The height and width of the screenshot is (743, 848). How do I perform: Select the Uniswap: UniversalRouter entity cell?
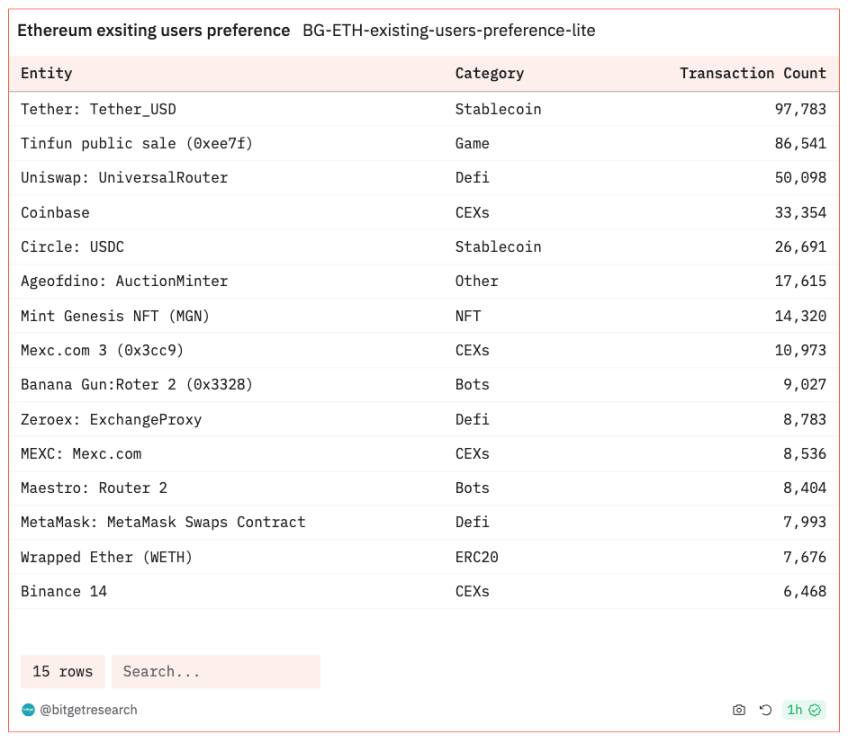124,178
